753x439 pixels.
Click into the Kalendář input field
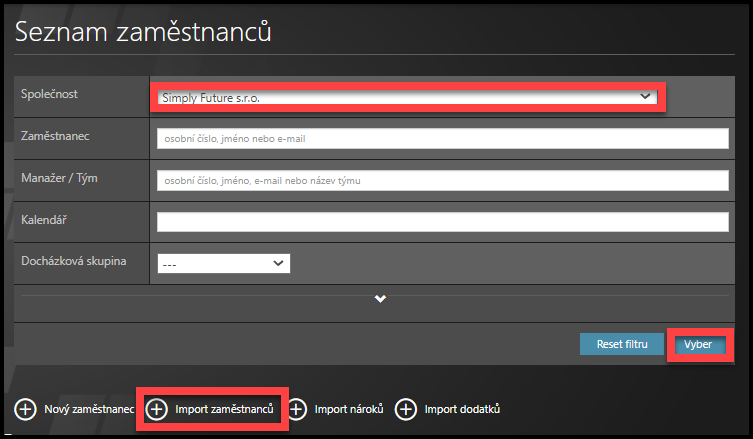(442, 221)
